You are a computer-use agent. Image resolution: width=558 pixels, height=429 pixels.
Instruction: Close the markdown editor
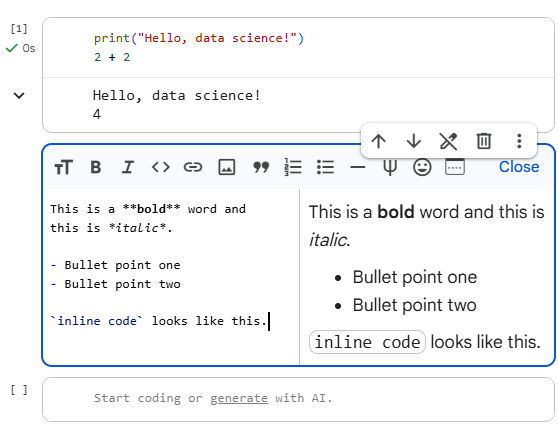coord(519,167)
